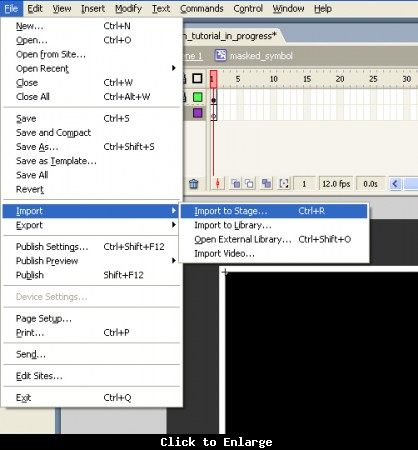Select Close All menu entry
This screenshot has height=450, width=418.
[x=91, y=97]
